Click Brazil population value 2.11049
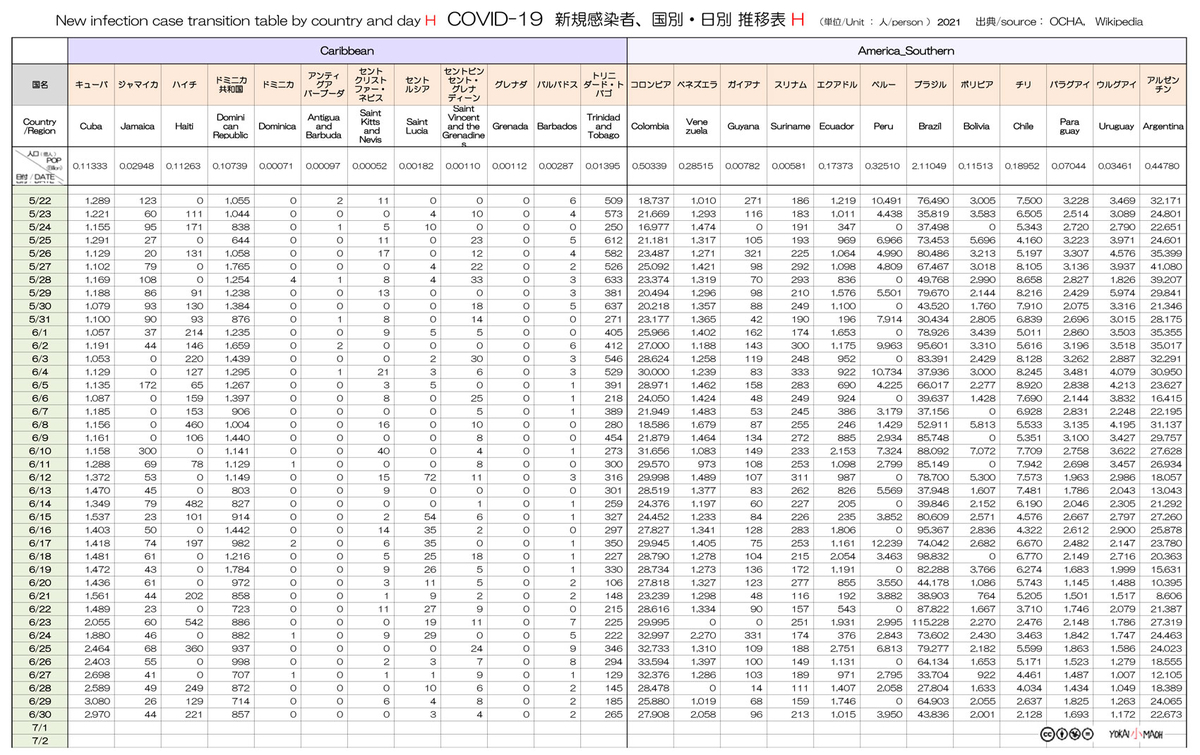The width and height of the screenshot is (1200, 755). 930,167
